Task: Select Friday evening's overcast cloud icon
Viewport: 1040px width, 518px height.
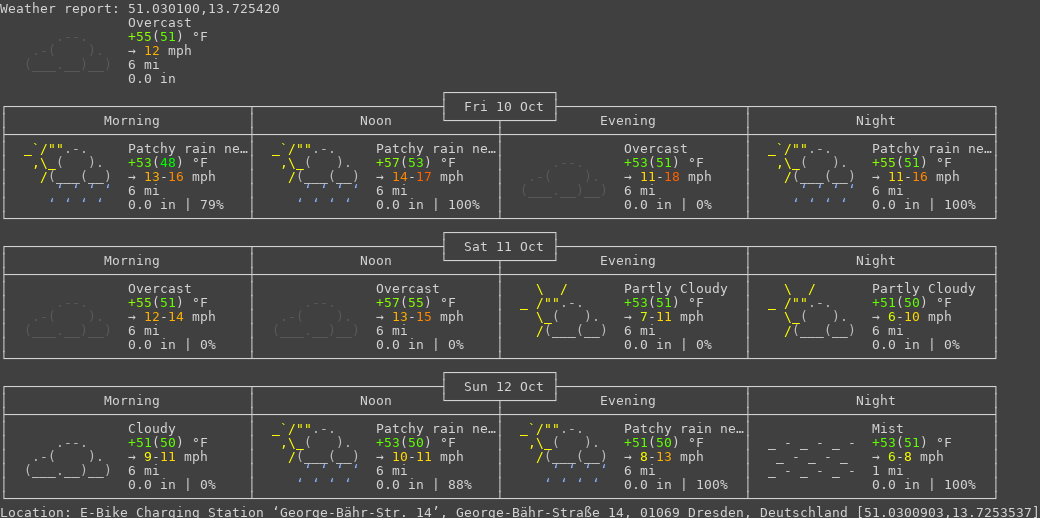Action: click(x=564, y=178)
